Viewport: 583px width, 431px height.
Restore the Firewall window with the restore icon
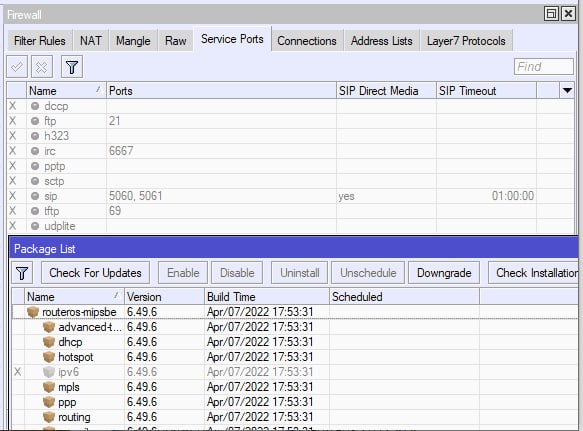(551, 14)
